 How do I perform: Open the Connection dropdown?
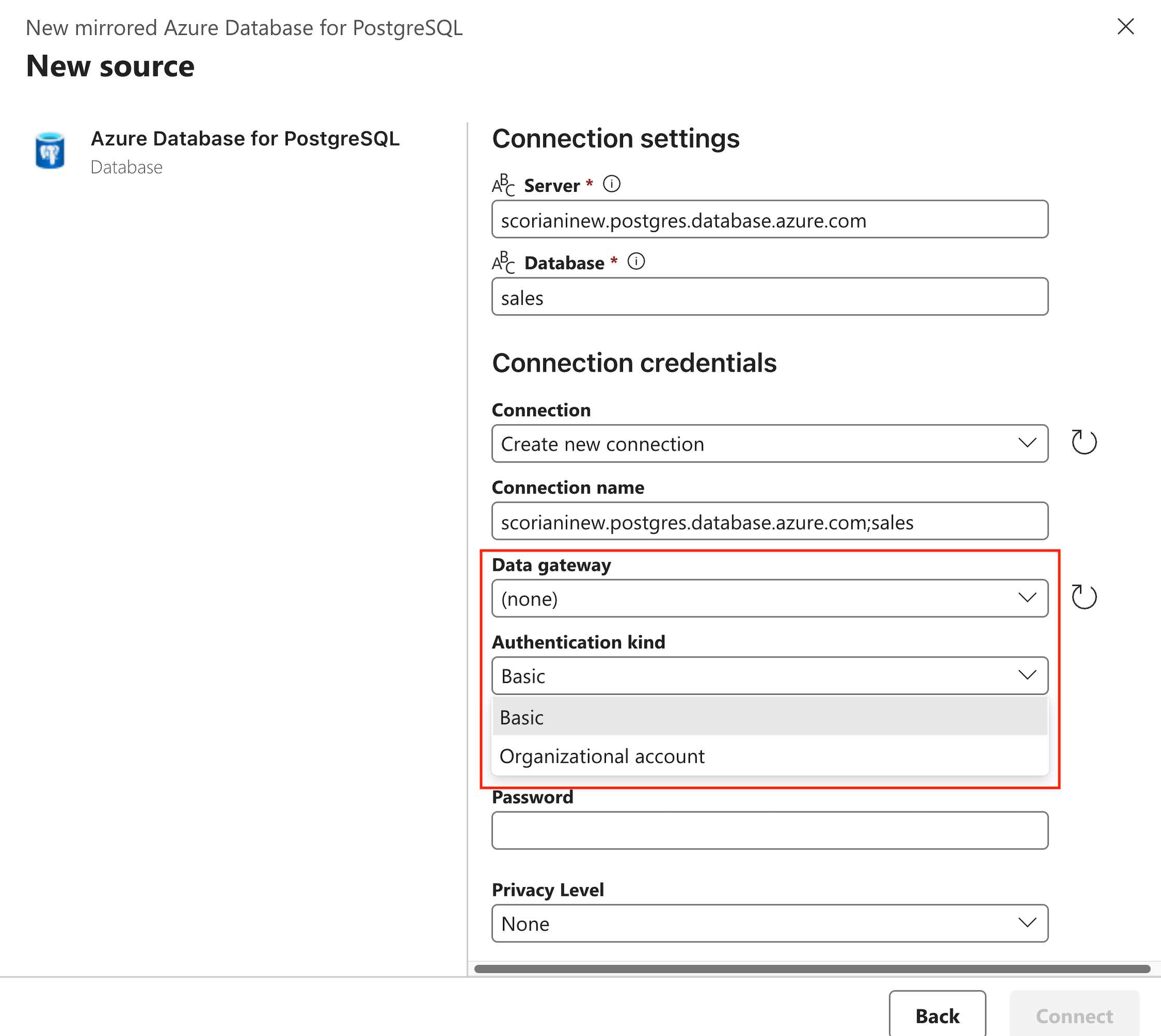(769, 443)
